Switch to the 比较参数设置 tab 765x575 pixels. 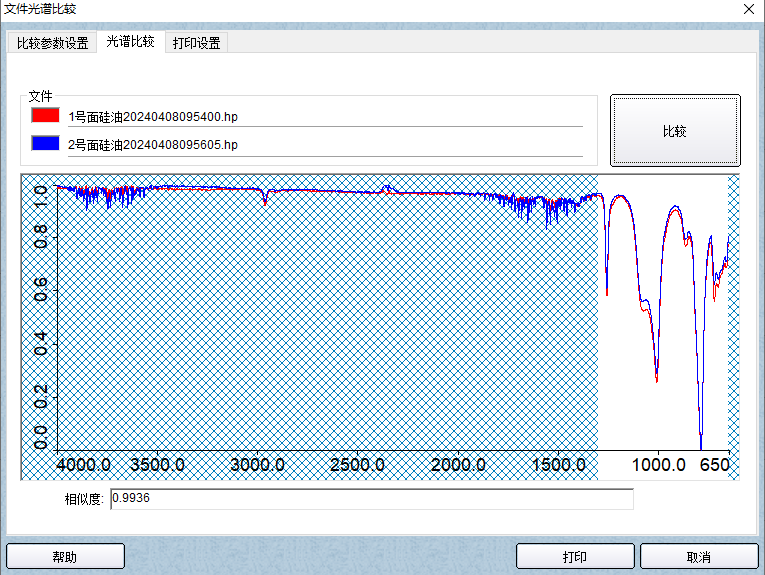coord(52,43)
